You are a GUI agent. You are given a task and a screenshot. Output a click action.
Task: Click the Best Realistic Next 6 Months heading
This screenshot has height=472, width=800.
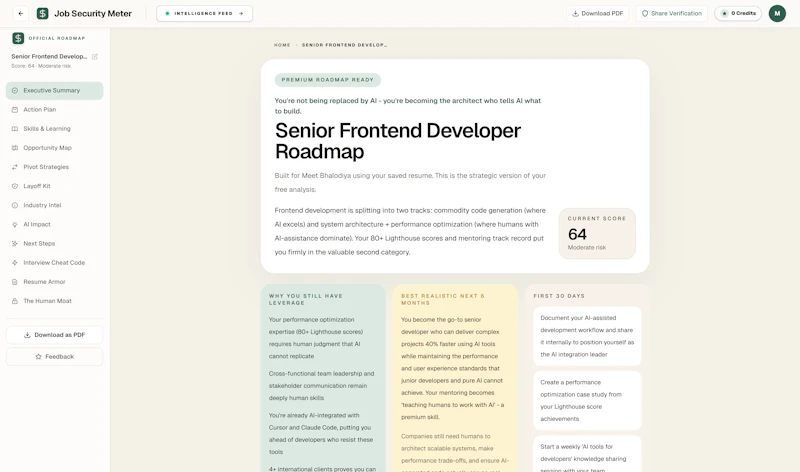pos(443,300)
